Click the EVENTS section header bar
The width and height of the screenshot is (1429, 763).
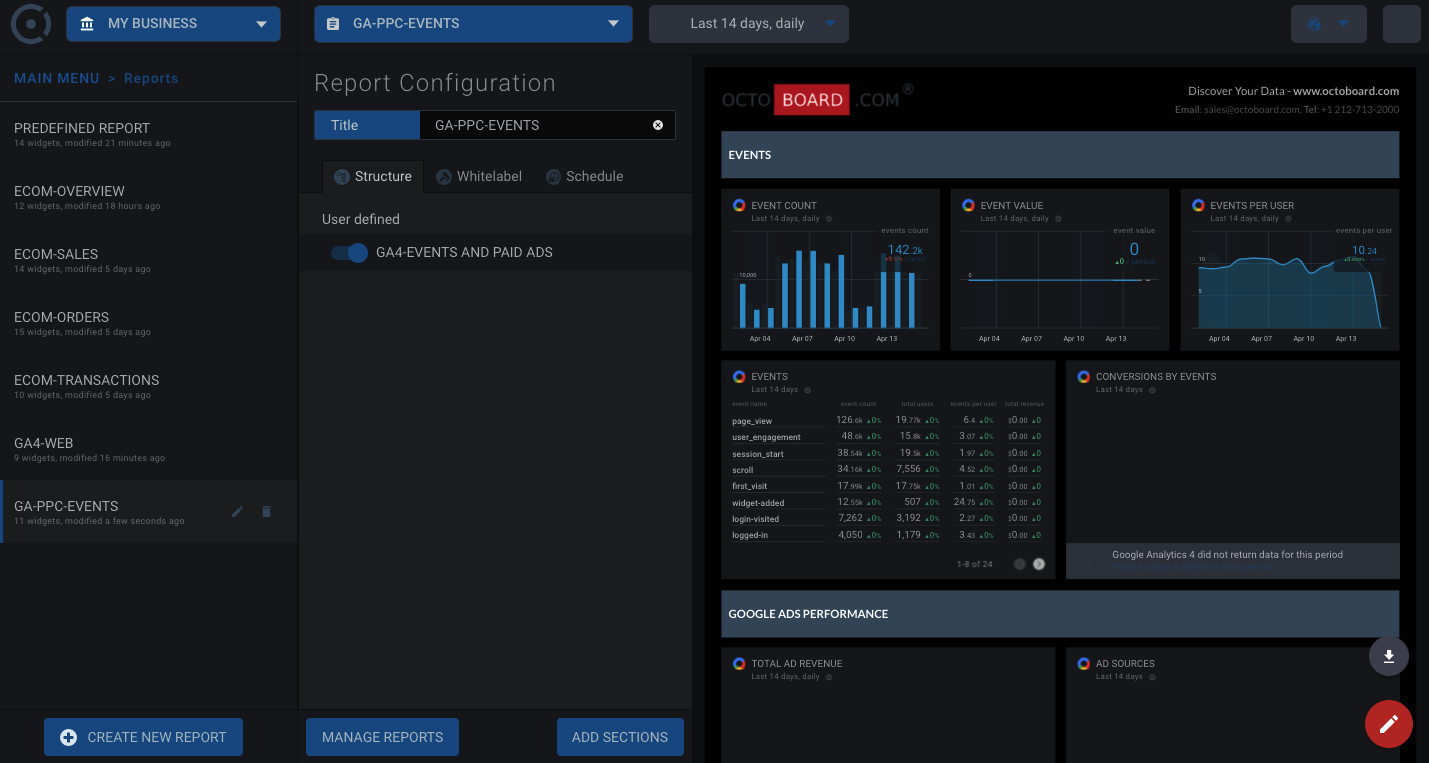pos(1060,155)
